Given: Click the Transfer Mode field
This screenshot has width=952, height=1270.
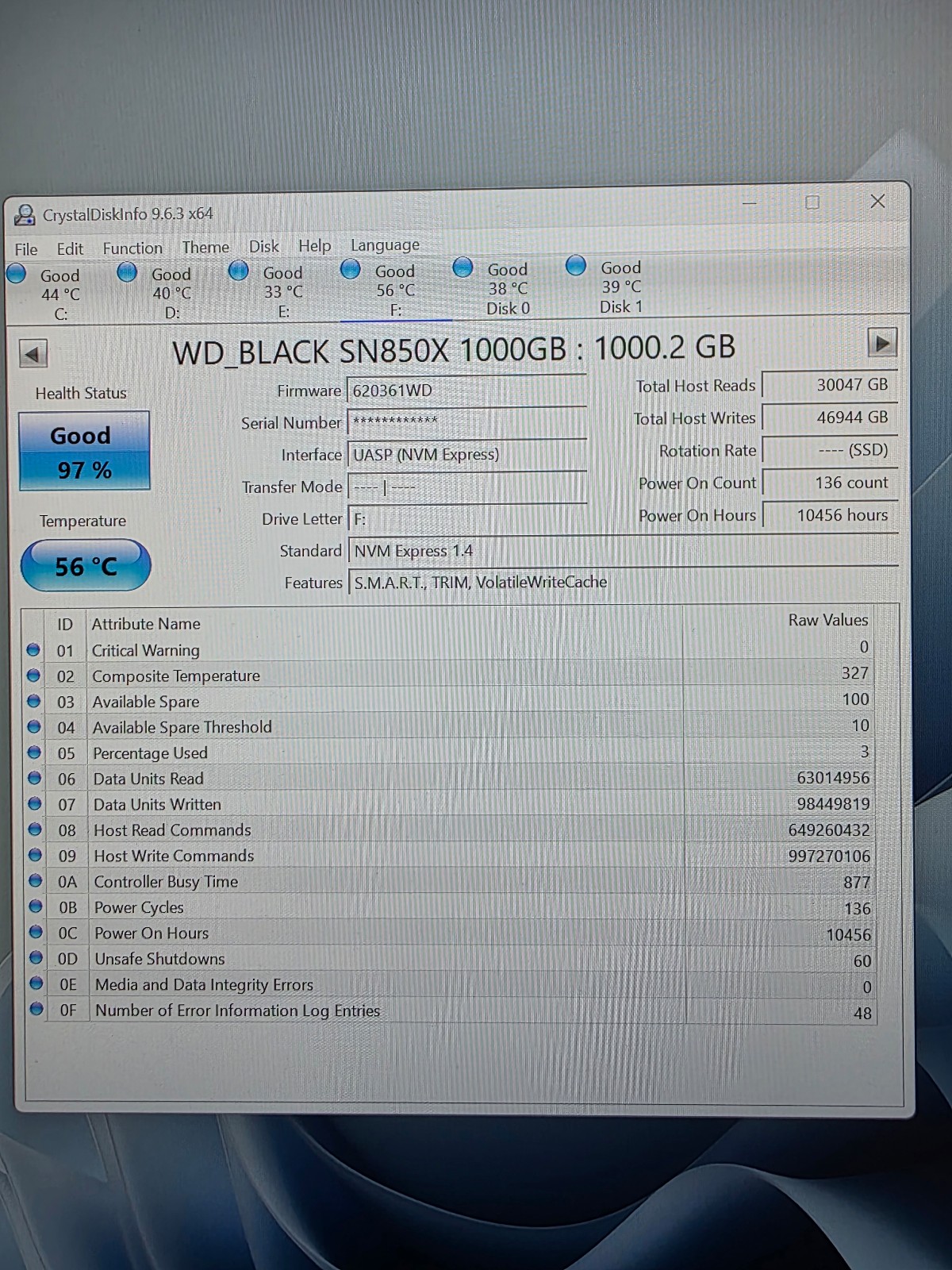Looking at the screenshot, I should 467,487.
